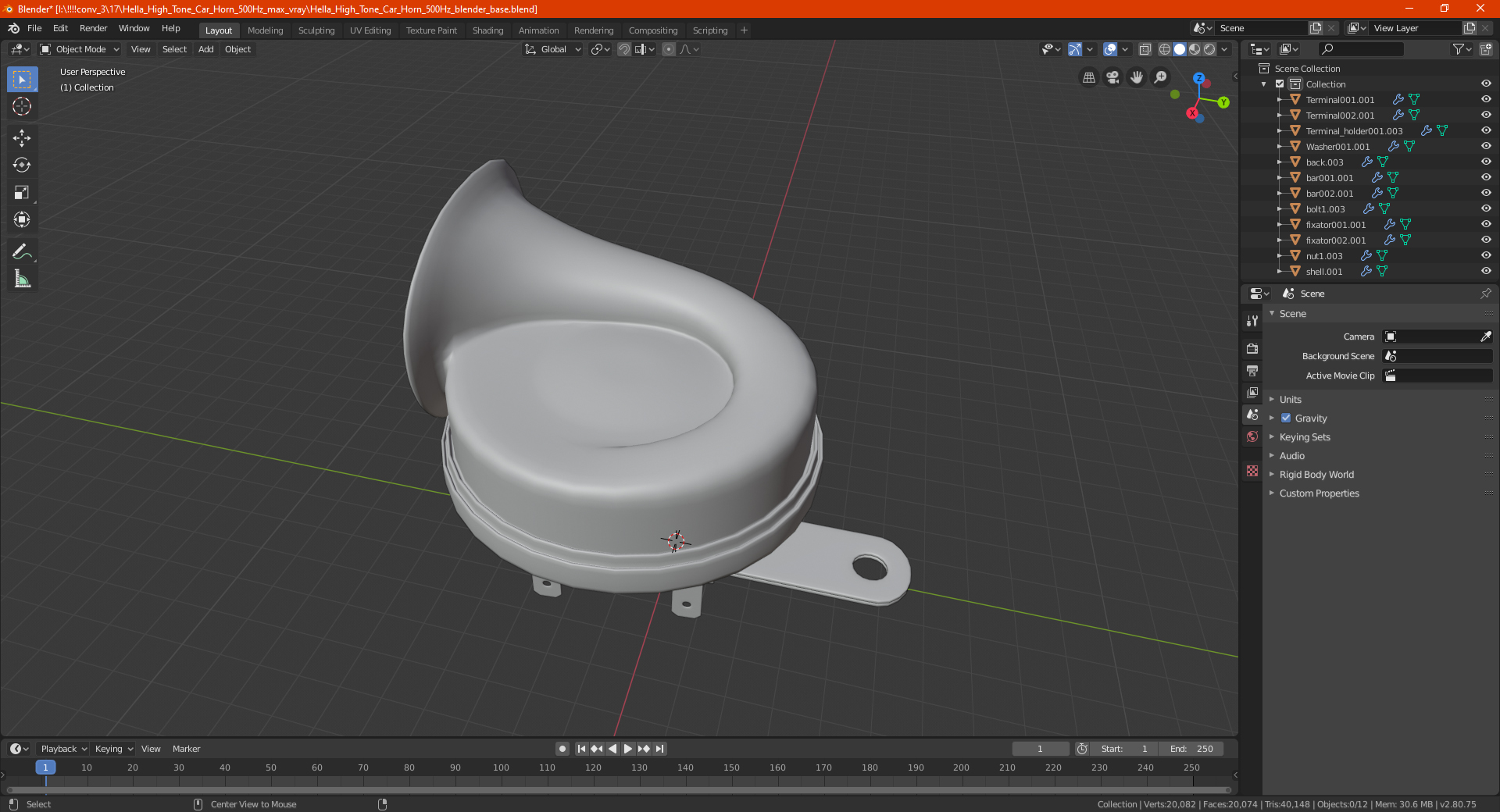Expand the Keying Sets panel
The width and height of the screenshot is (1500, 812).
(1304, 436)
